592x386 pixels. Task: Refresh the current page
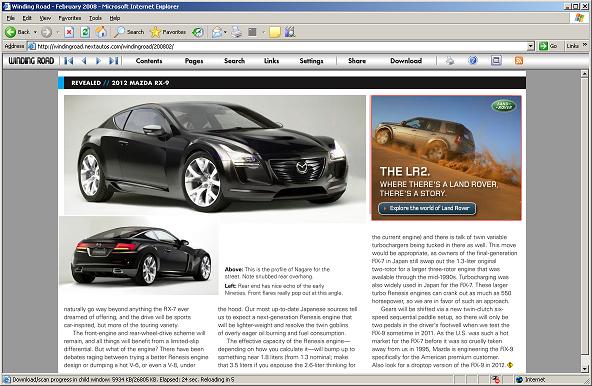[85, 32]
